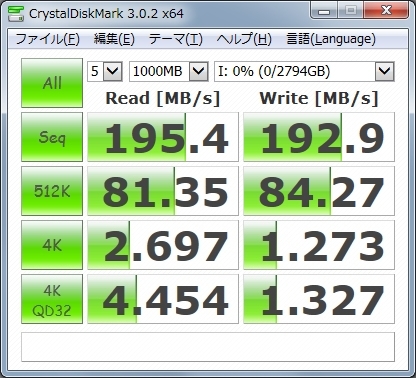The image size is (416, 378).
Task: Run all benchmarks with All button
Action: pos(52,83)
